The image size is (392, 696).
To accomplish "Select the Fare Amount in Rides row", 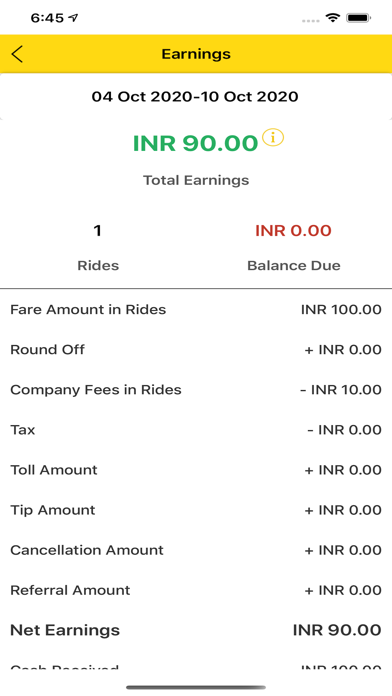I will (196, 309).
